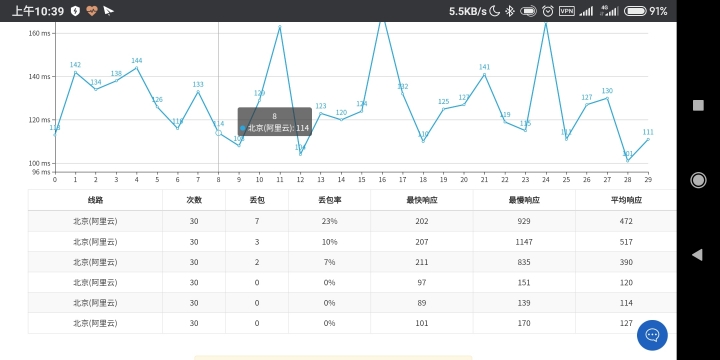Click the chart data point labeled 123
Screen dimensions: 720x360
coord(321,113)
